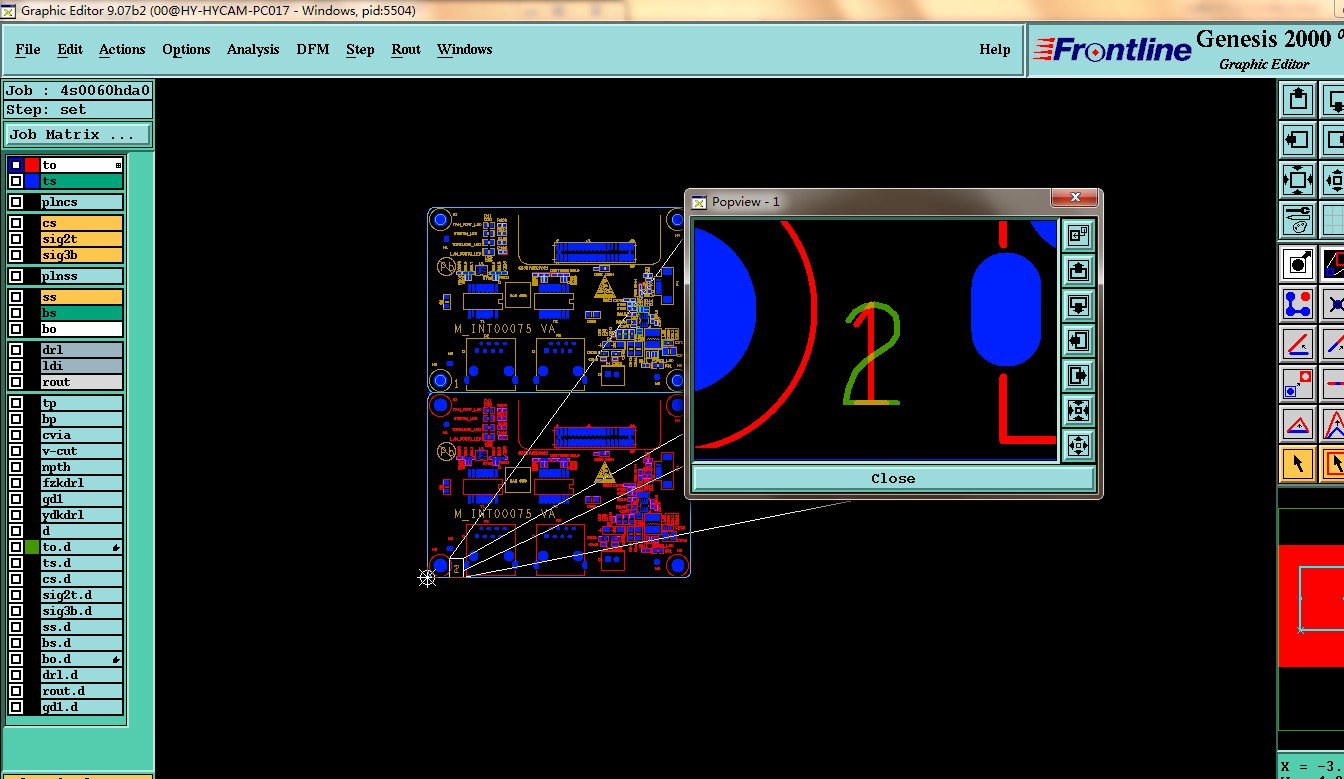Toggle display checkbox for layer 'gdl.d'

tap(16, 707)
